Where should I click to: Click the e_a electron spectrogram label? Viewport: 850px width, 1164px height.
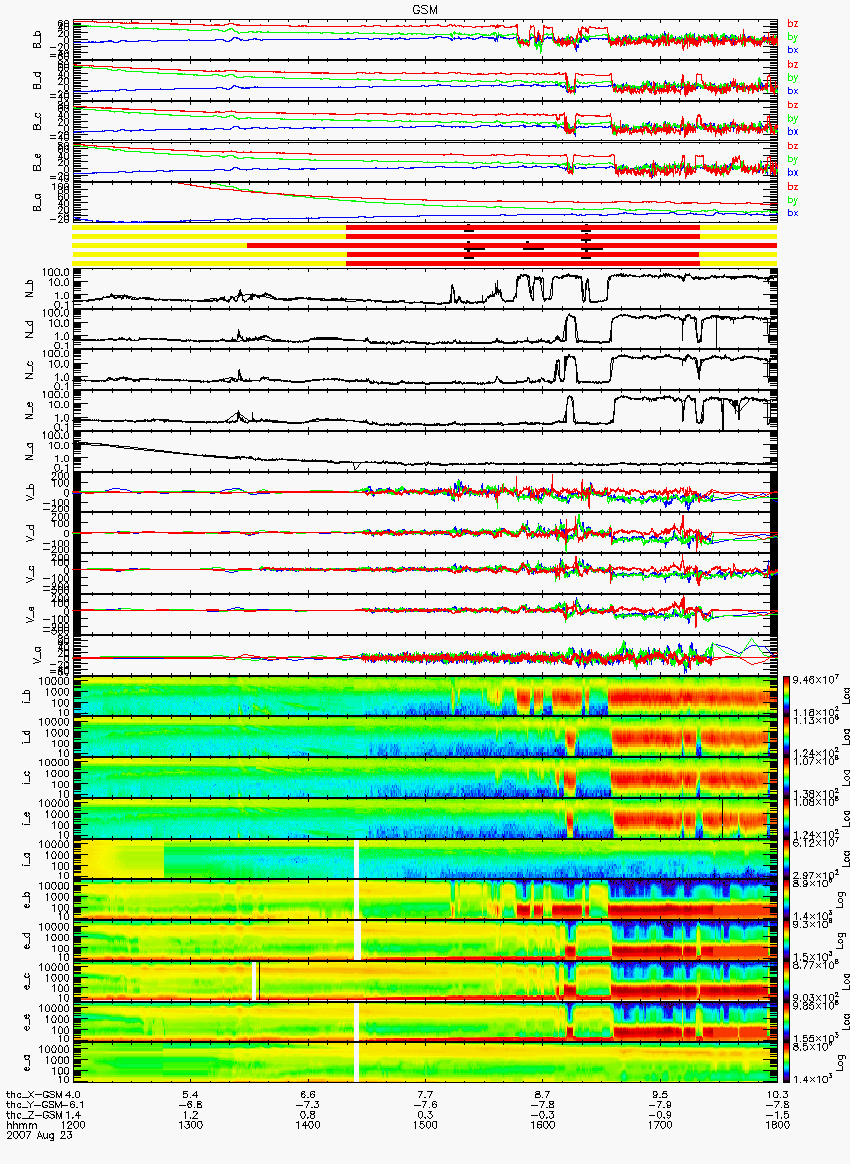pos(25,1062)
